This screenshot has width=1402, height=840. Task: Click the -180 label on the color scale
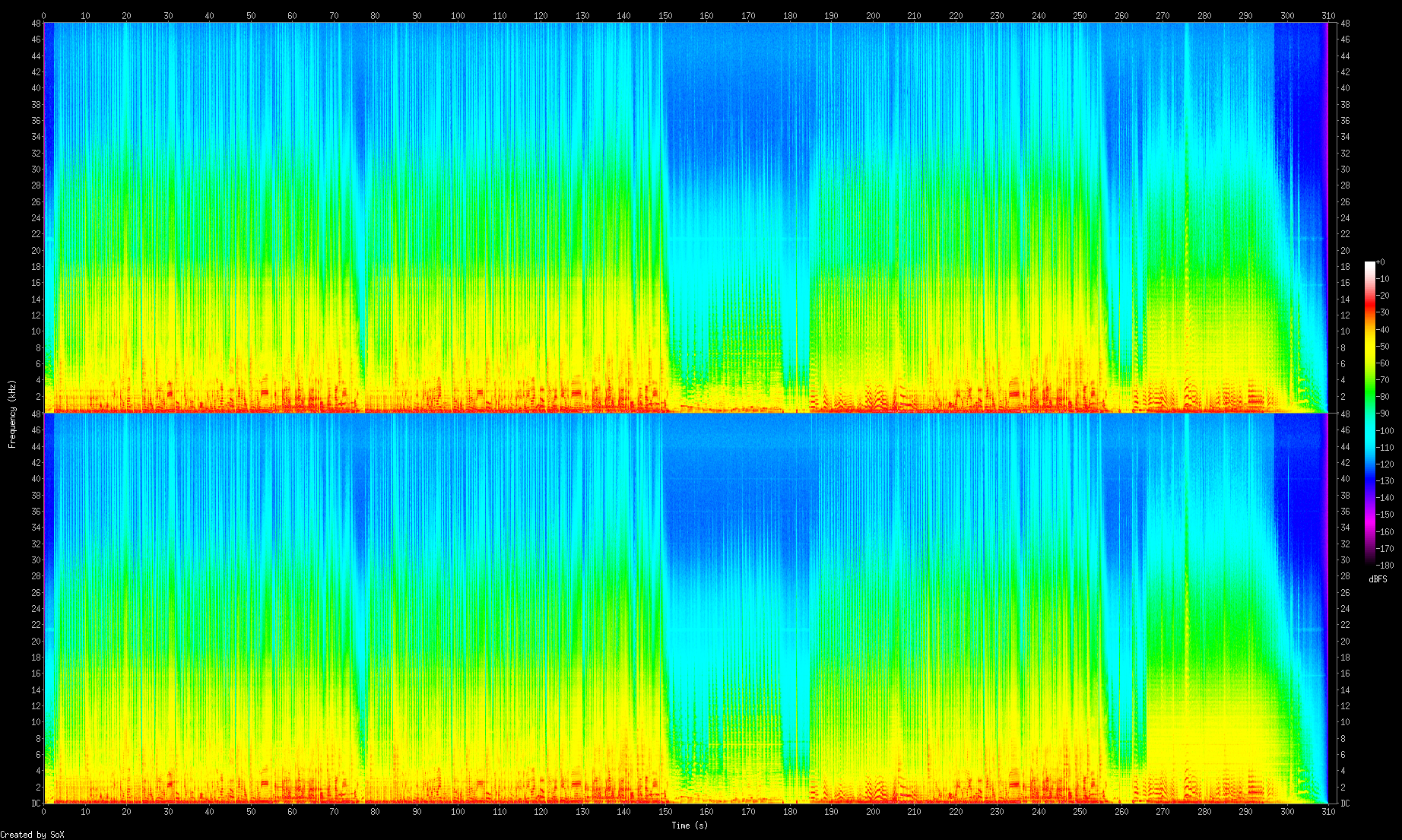pyautogui.click(x=1385, y=565)
